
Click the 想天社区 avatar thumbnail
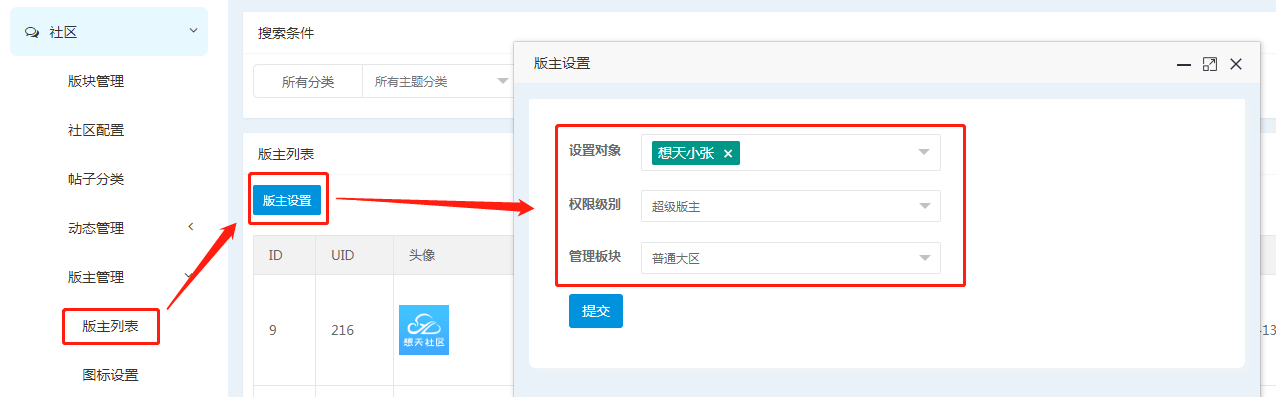(424, 330)
